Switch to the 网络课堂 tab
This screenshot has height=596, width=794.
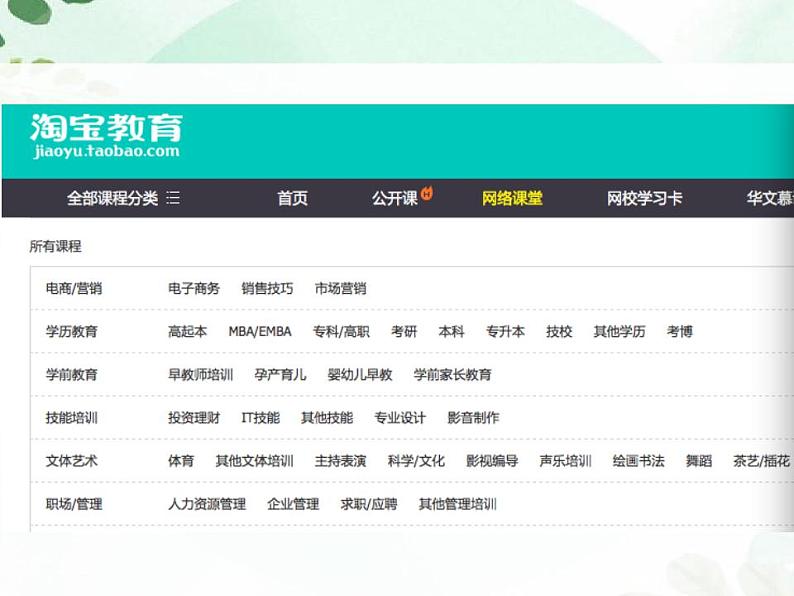512,198
